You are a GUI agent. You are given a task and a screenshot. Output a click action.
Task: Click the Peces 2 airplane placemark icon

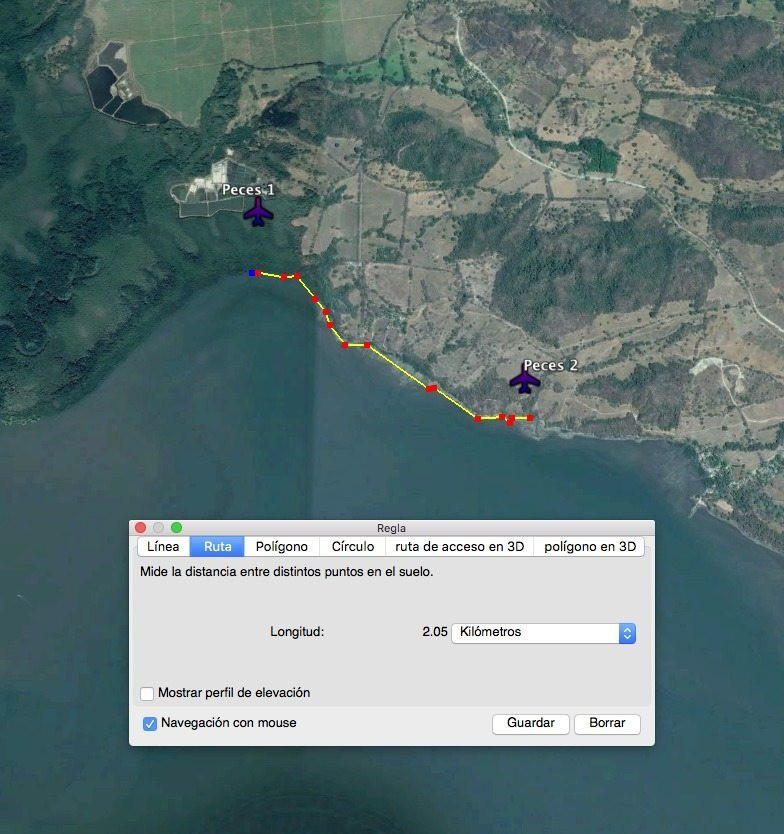pos(524,380)
